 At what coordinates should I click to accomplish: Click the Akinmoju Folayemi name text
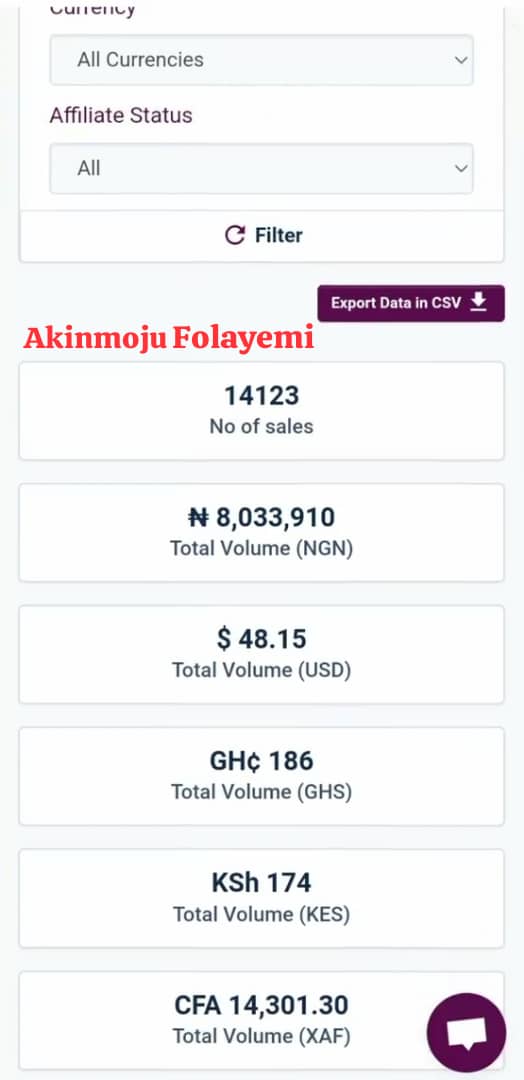[x=169, y=338]
